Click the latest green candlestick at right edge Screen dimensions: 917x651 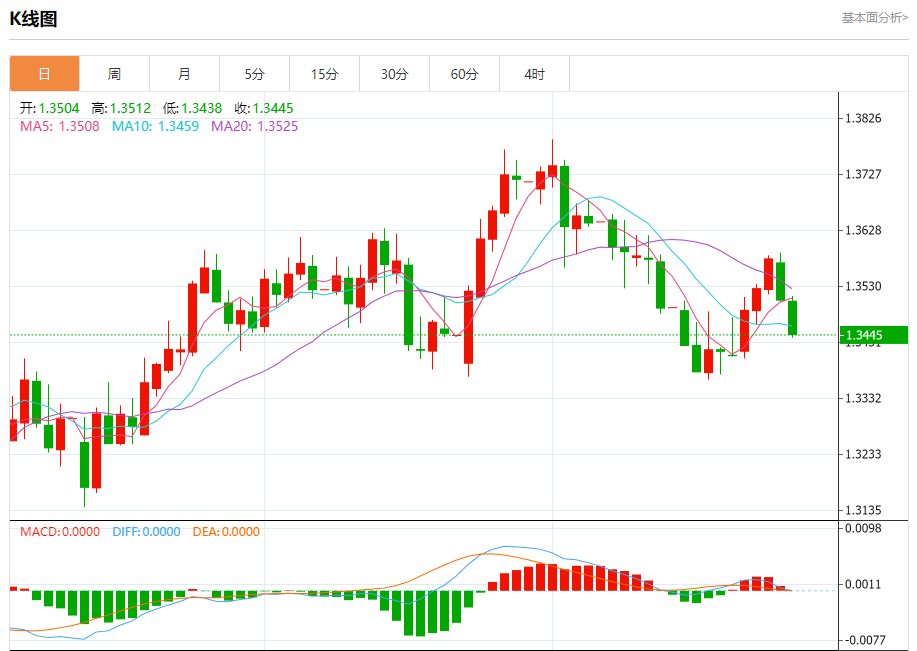point(792,318)
